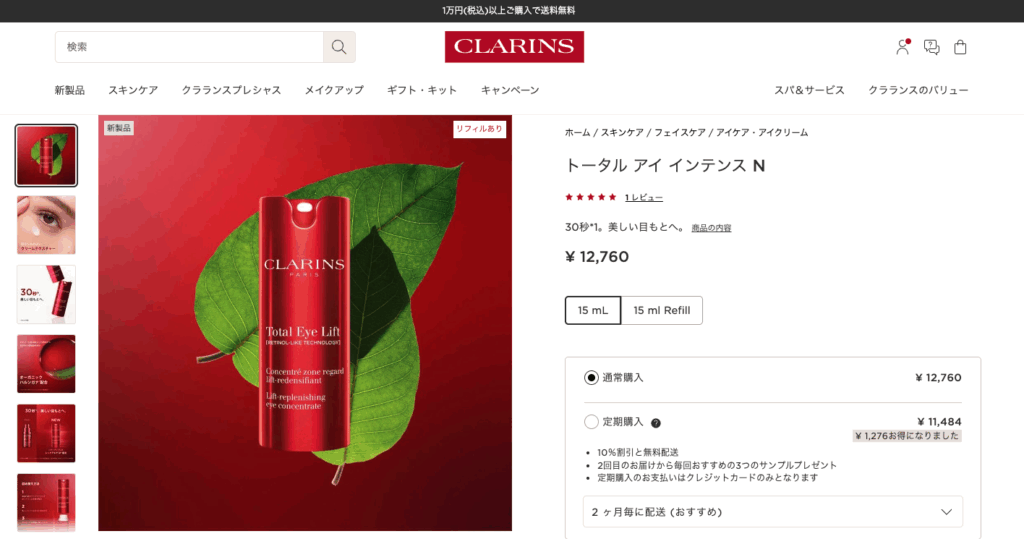Viewport: 1024px width, 539px height.
Task: Click the help icon beside 定期購入
Action: 656,423
